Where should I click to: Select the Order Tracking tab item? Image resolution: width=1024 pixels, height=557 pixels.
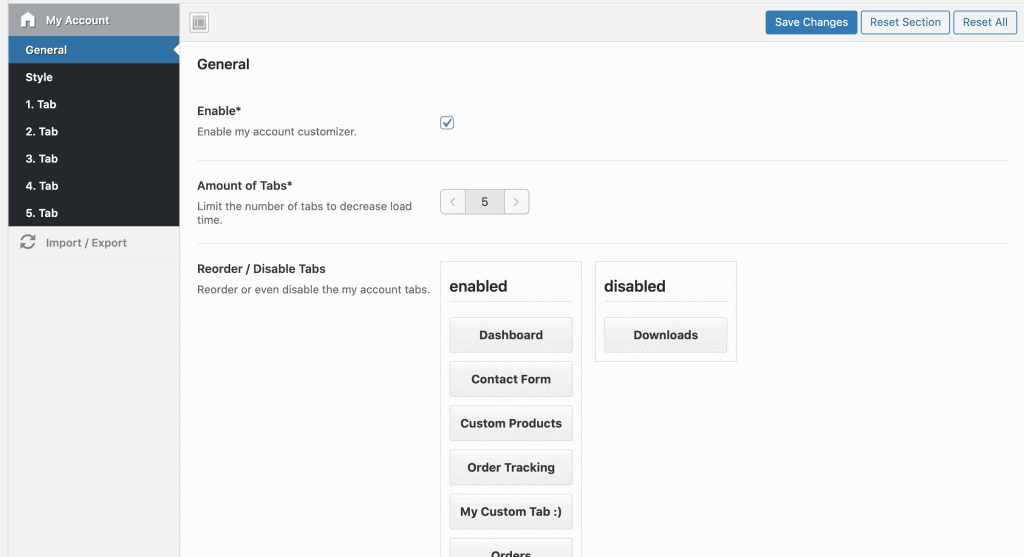511,468
